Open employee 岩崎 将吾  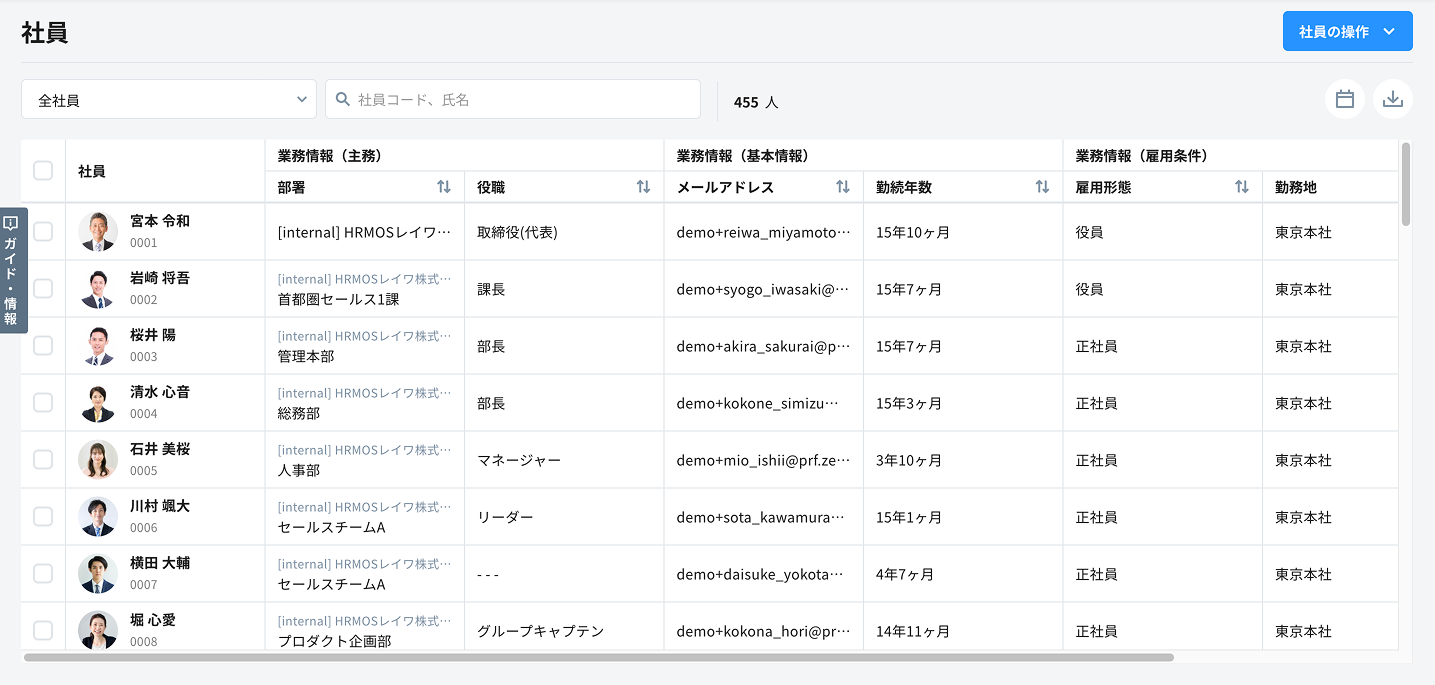[x=160, y=278]
